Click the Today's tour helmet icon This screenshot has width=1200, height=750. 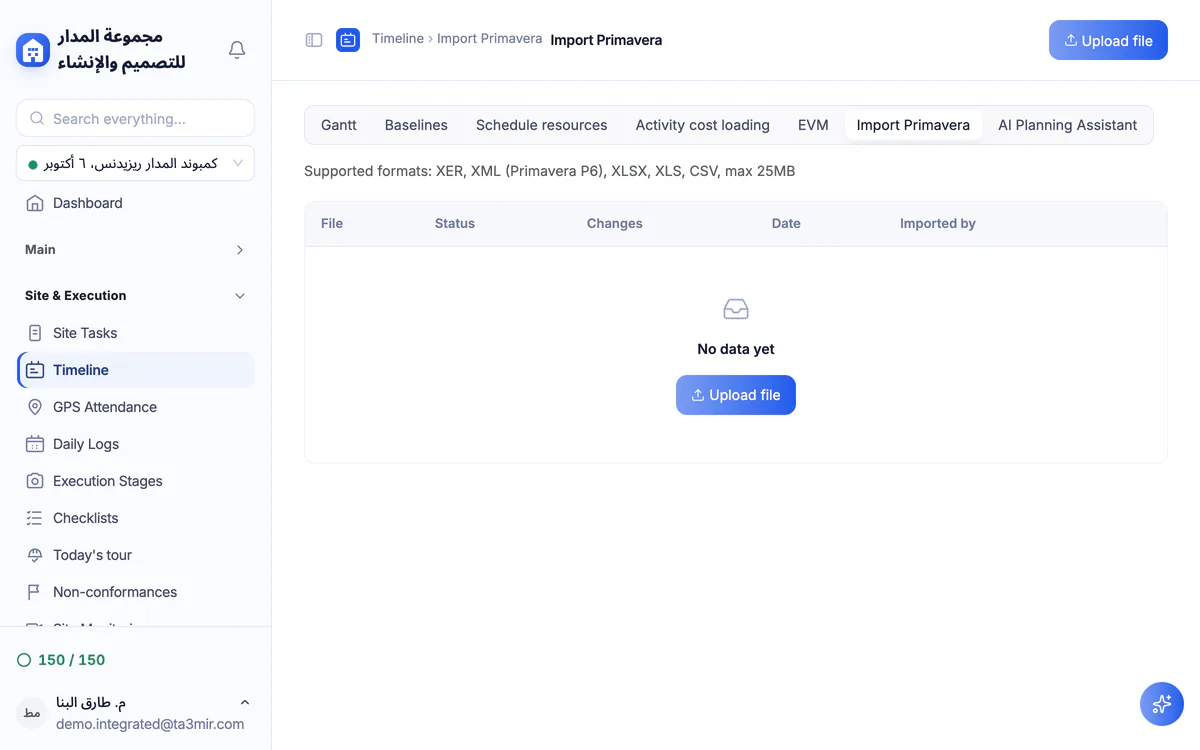click(35, 555)
